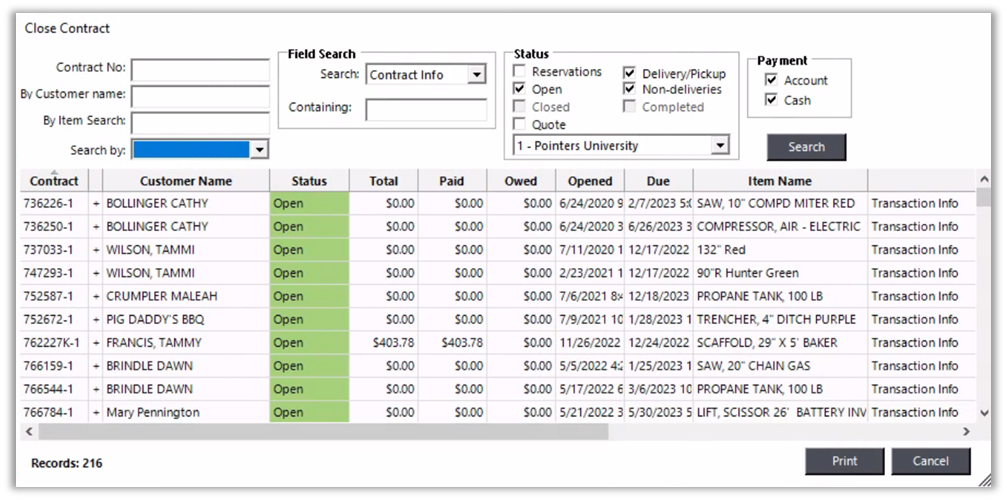Screen dimensions: 1007x500
Task: Expand the FRANCIS, TAMMY row plus icon
Action: click(x=96, y=343)
